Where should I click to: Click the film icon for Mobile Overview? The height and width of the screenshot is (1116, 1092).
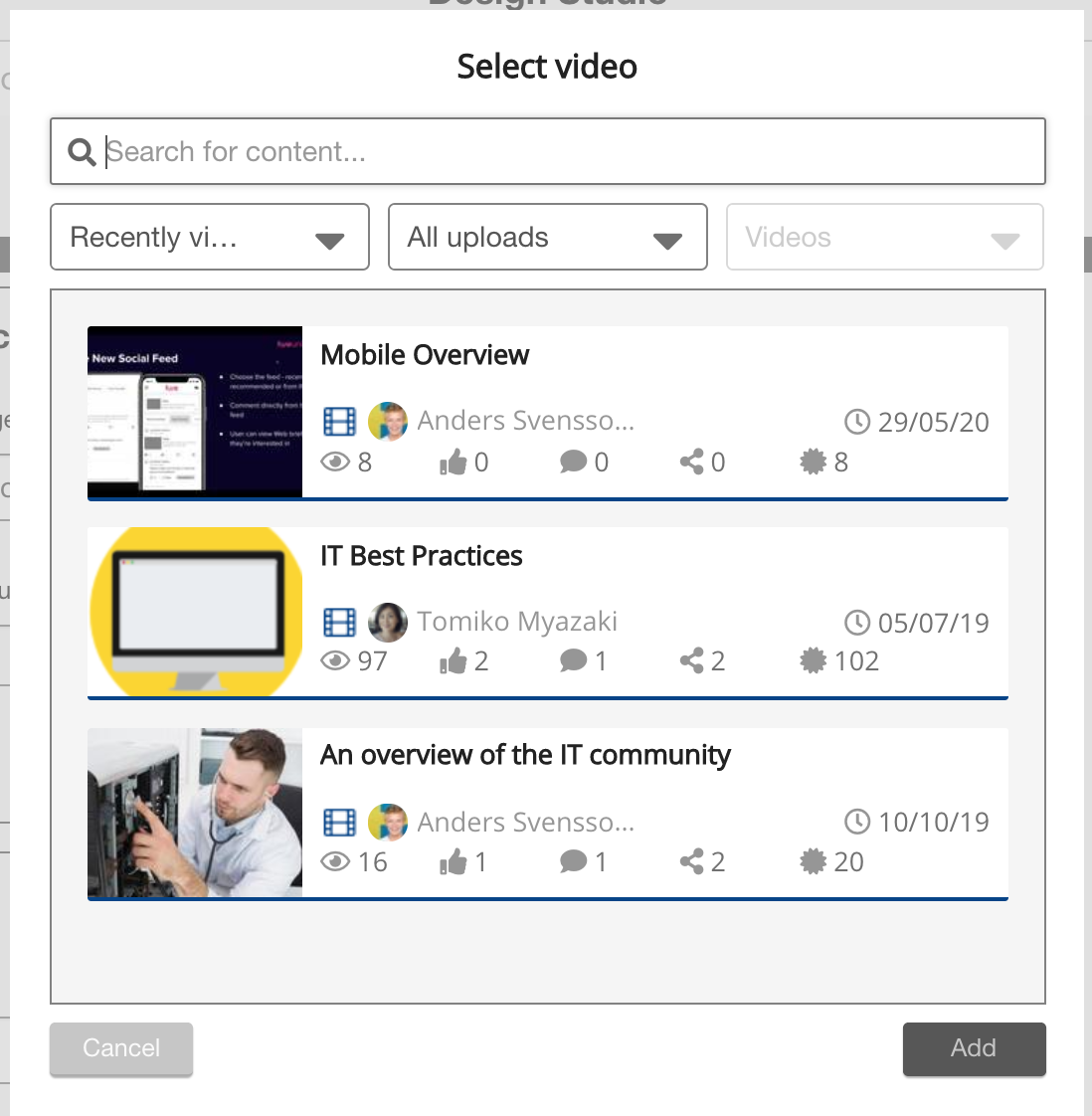[x=339, y=422]
